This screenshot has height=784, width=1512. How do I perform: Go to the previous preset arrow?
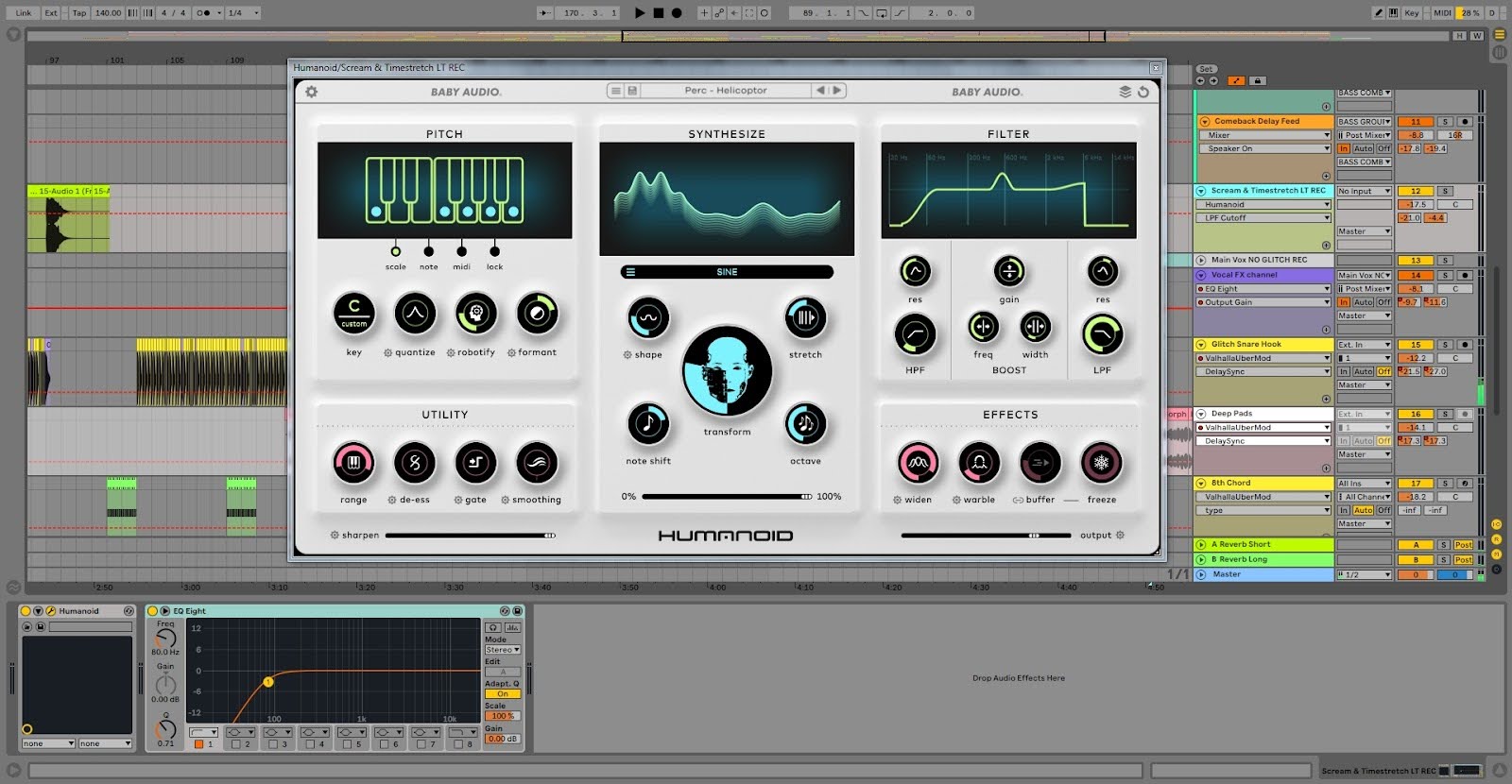(x=820, y=91)
